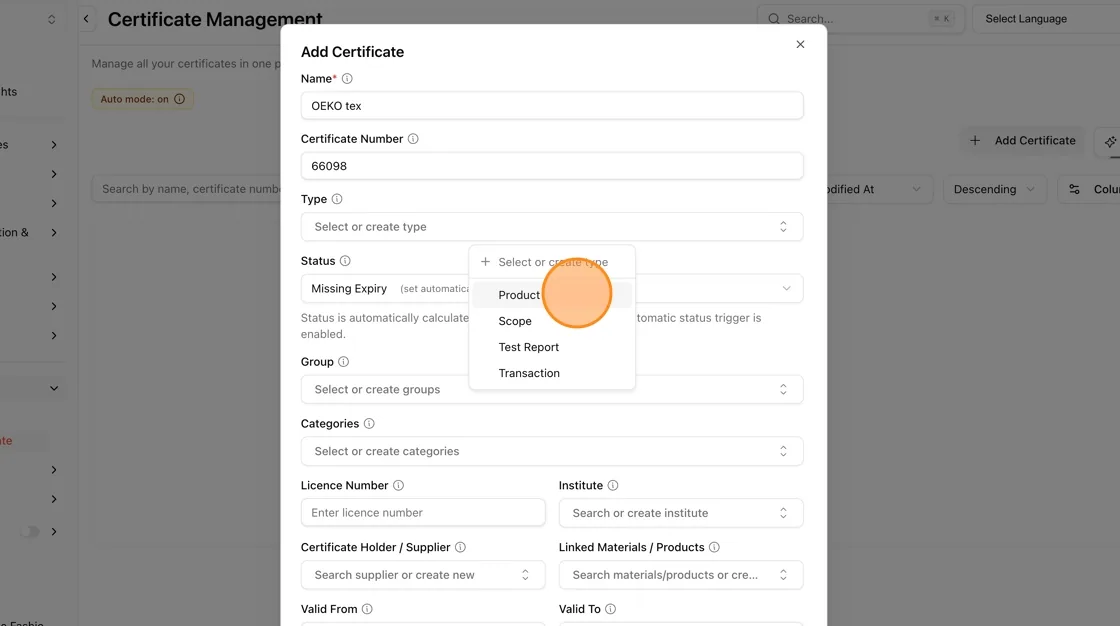Image resolution: width=1120 pixels, height=626 pixels.
Task: Click the top Search bar
Action: coord(861,19)
